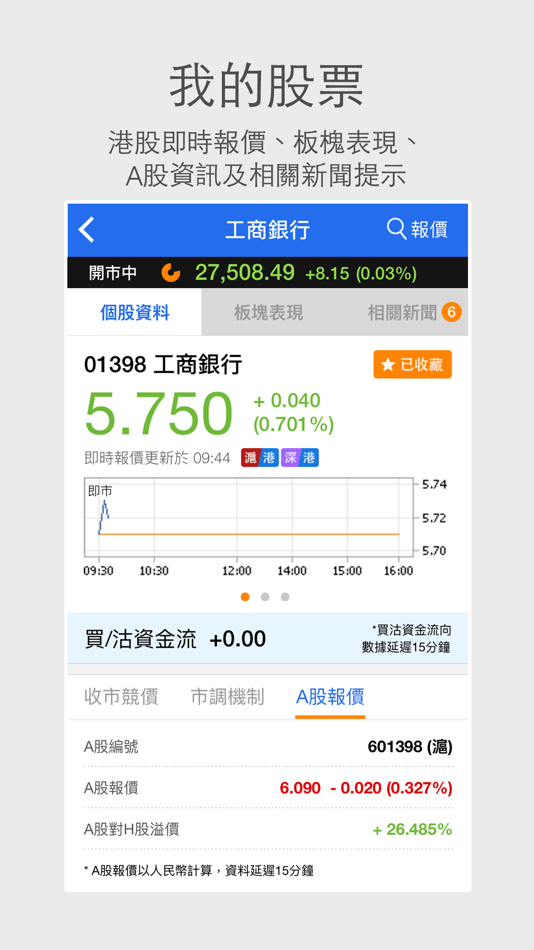This screenshot has height=950, width=534.
Task: Tap the 買/沽資金流 row
Action: 268,639
